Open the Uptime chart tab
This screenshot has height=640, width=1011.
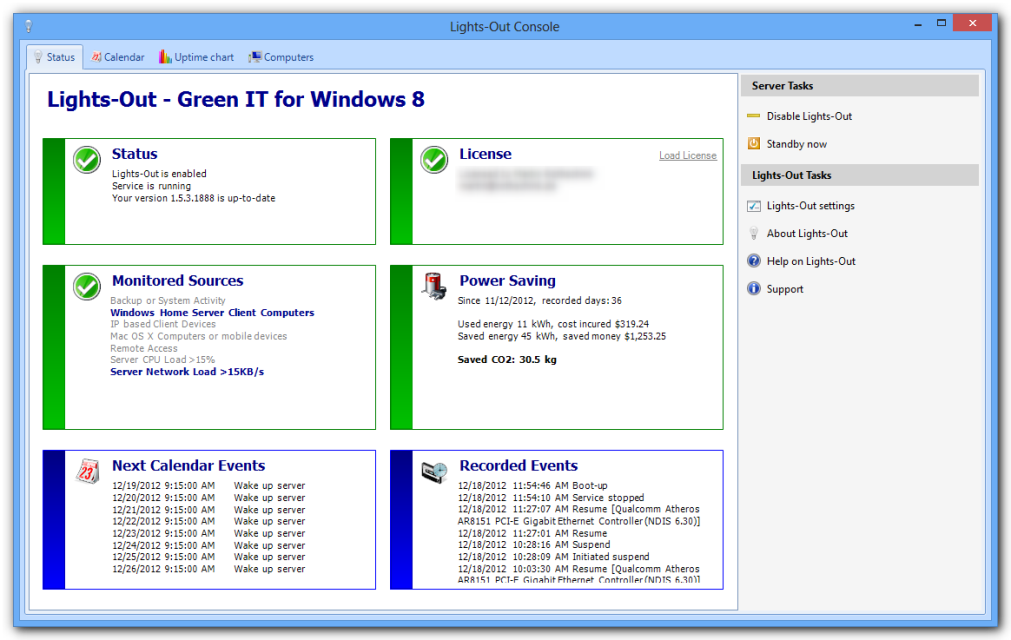[196, 57]
